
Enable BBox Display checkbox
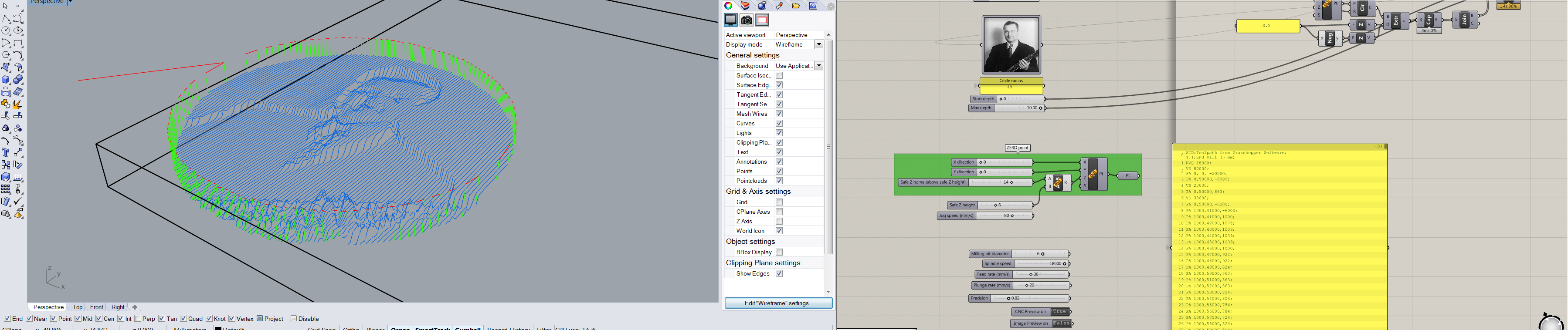pos(778,252)
